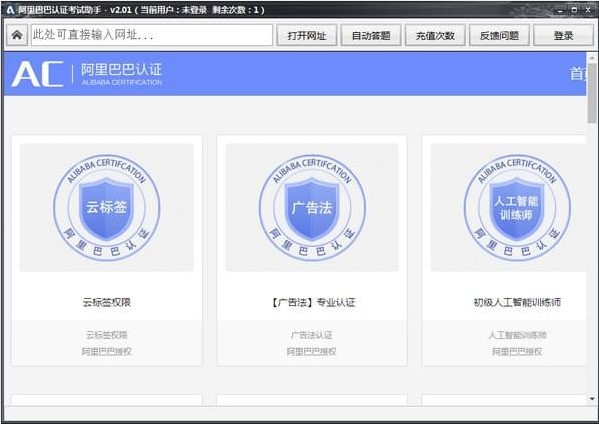The width and height of the screenshot is (599, 424).
Task: Select 【广告法】专业认证 title
Action: [x=312, y=303]
